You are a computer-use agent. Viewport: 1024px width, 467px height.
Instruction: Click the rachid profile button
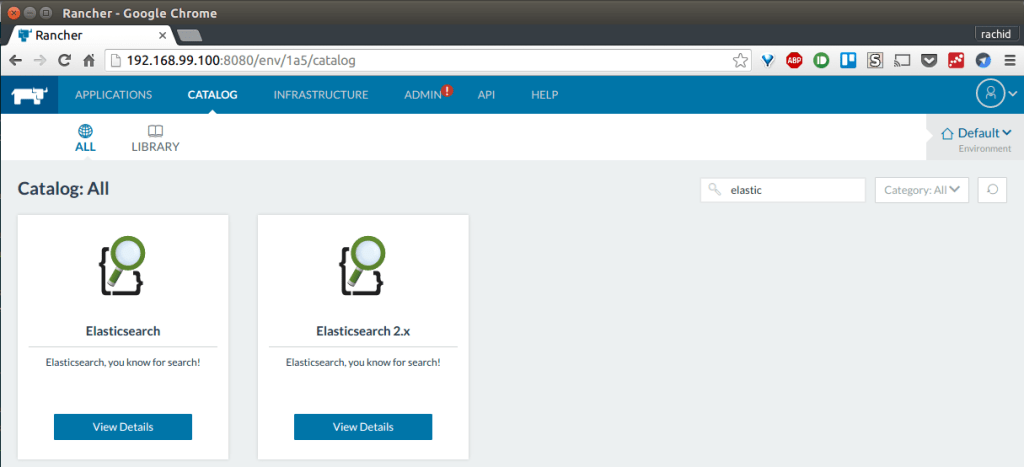(x=996, y=34)
